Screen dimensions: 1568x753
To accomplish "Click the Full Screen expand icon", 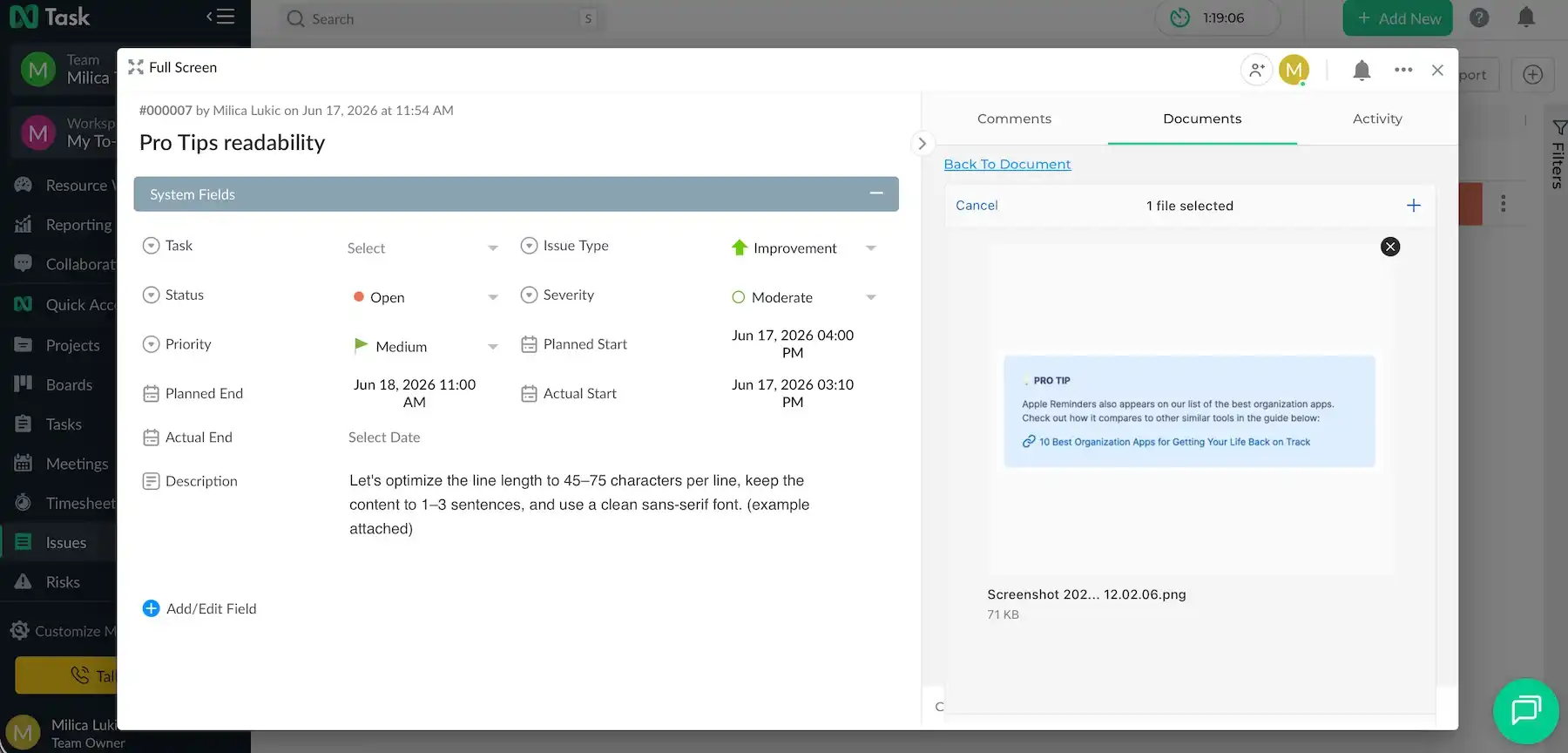I will [x=136, y=67].
